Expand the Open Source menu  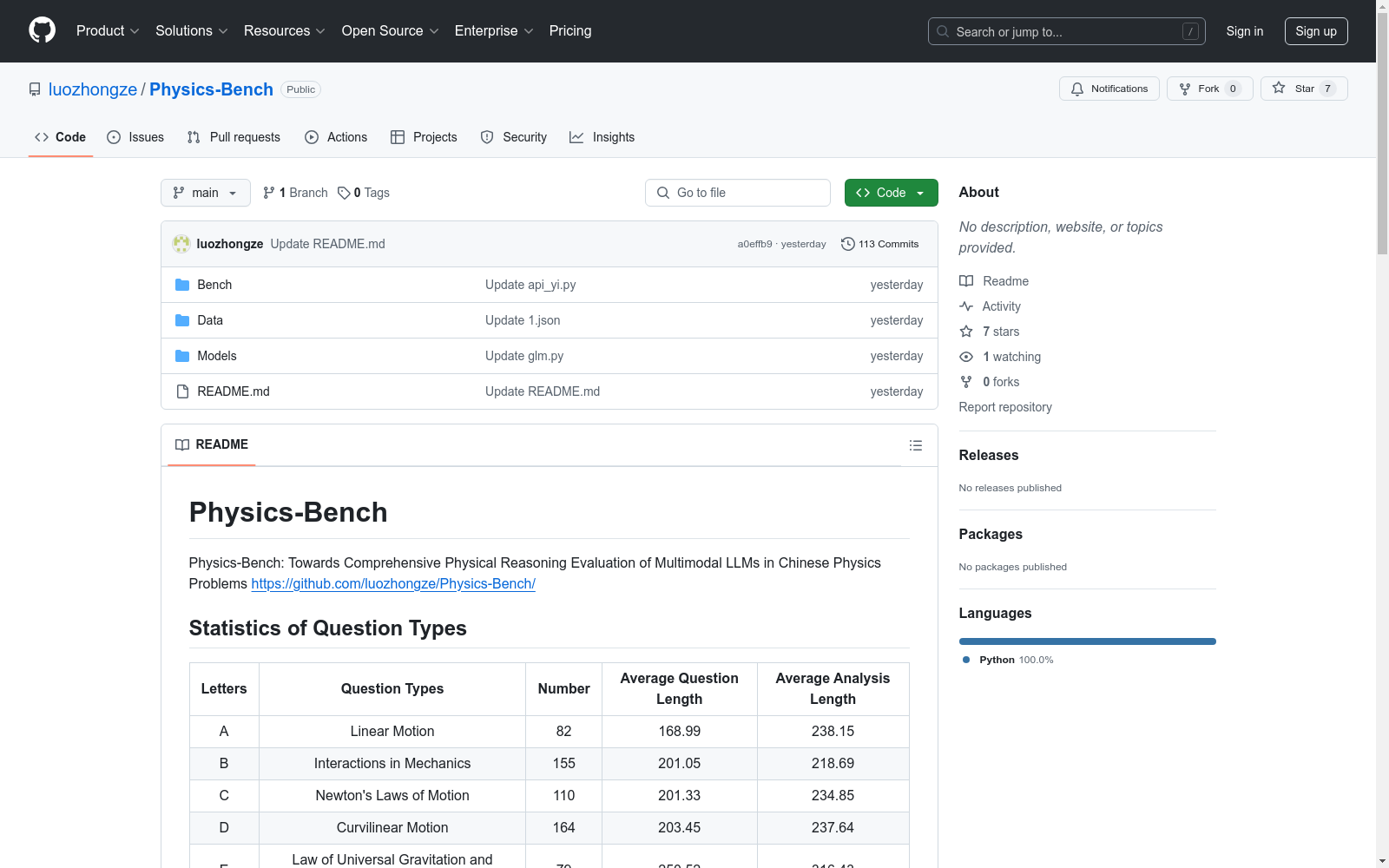(x=391, y=31)
